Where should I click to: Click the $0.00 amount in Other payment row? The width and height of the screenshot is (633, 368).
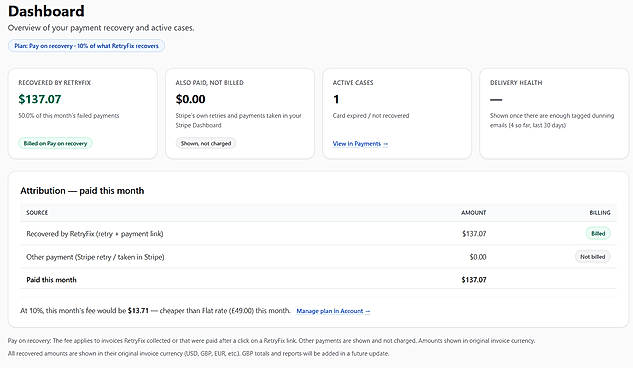click(x=478, y=257)
